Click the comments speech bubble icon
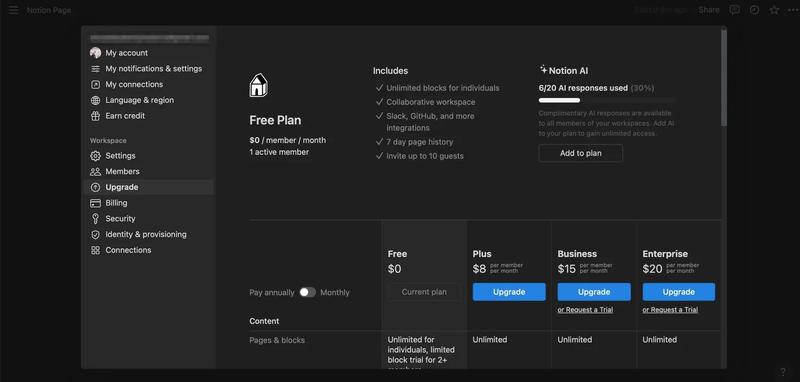Screen dimensions: 800x382 pos(734,10)
